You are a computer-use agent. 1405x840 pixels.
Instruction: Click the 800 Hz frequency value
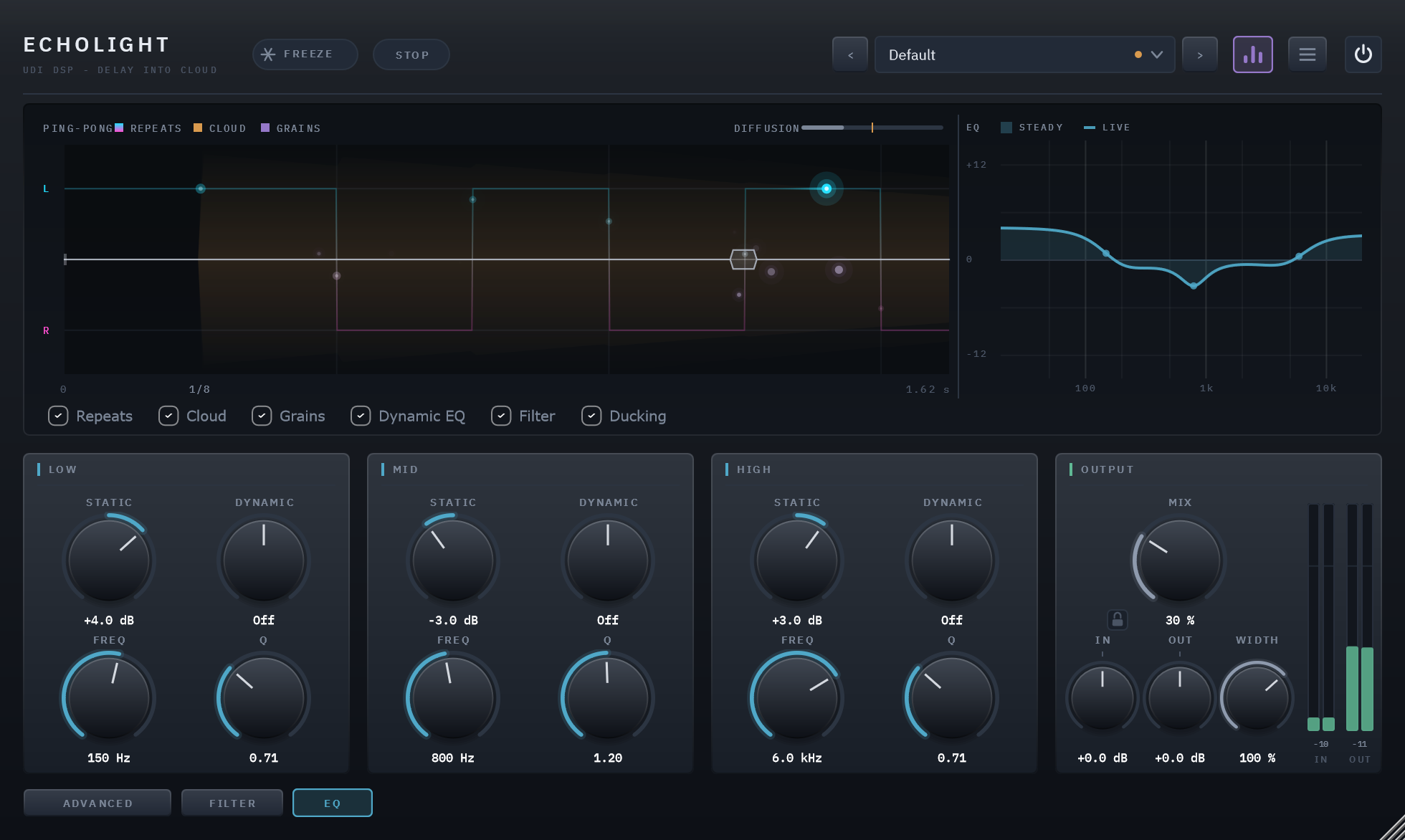453,758
